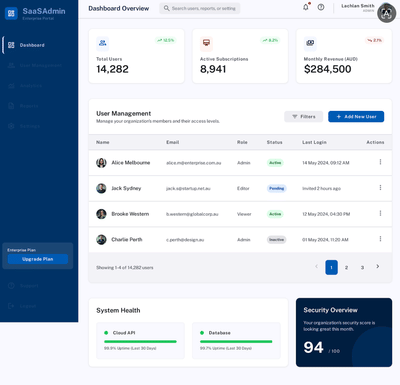Image resolution: width=400 pixels, height=385 pixels.
Task: Click the Cloud API uptime bar
Action: point(140,341)
